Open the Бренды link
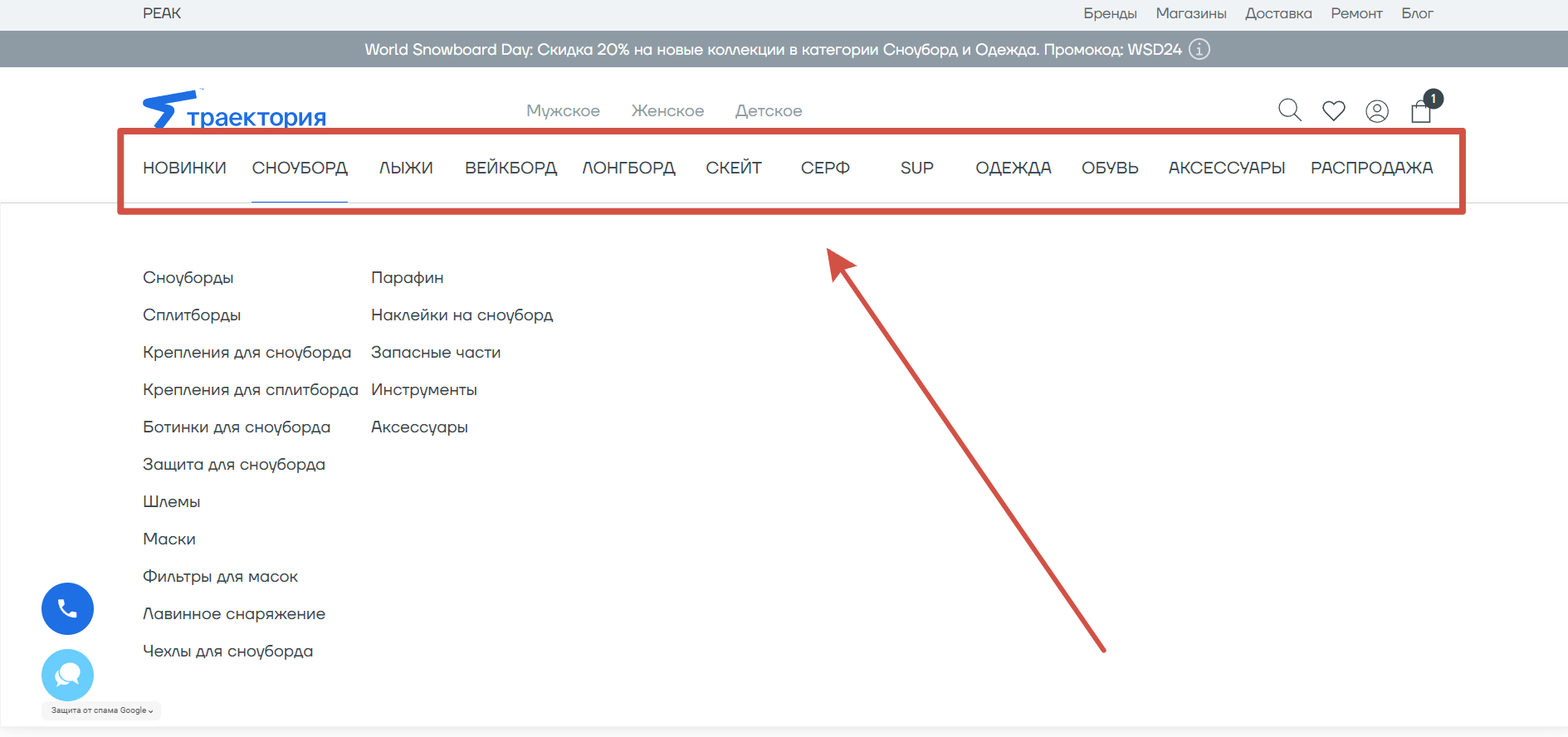1568x737 pixels. pos(1110,13)
